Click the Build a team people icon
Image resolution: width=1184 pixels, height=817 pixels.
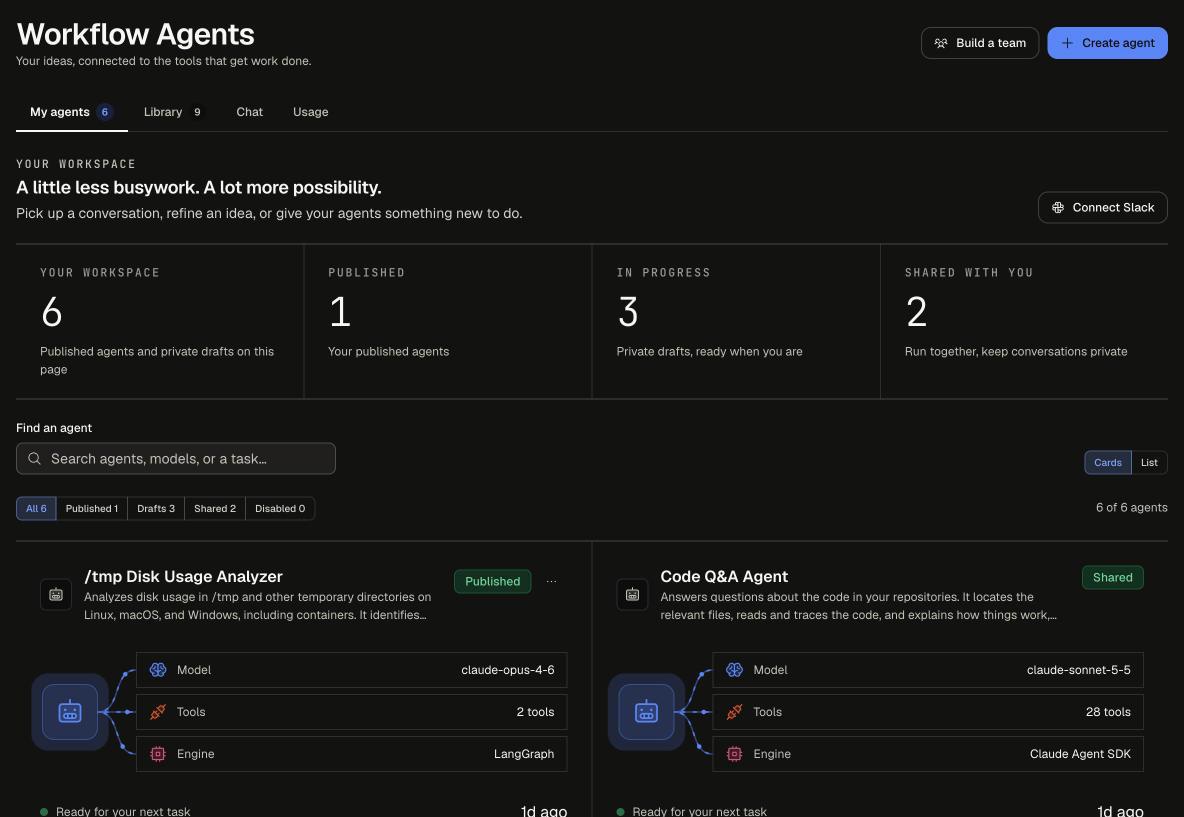[940, 43]
